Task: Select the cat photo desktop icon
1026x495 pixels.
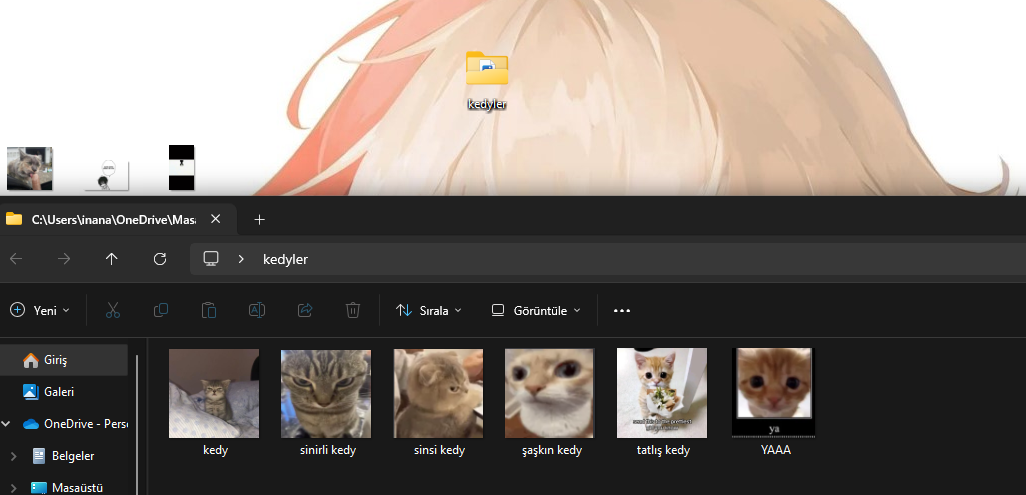Action: 29,168
